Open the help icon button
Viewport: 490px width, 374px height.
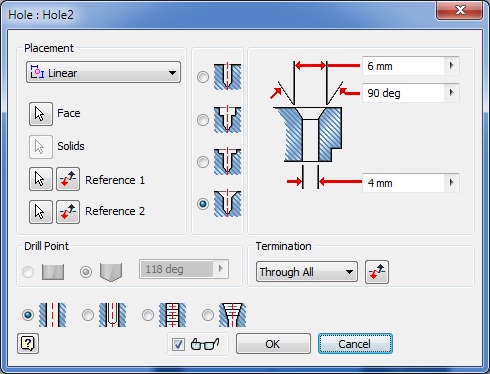coord(28,343)
